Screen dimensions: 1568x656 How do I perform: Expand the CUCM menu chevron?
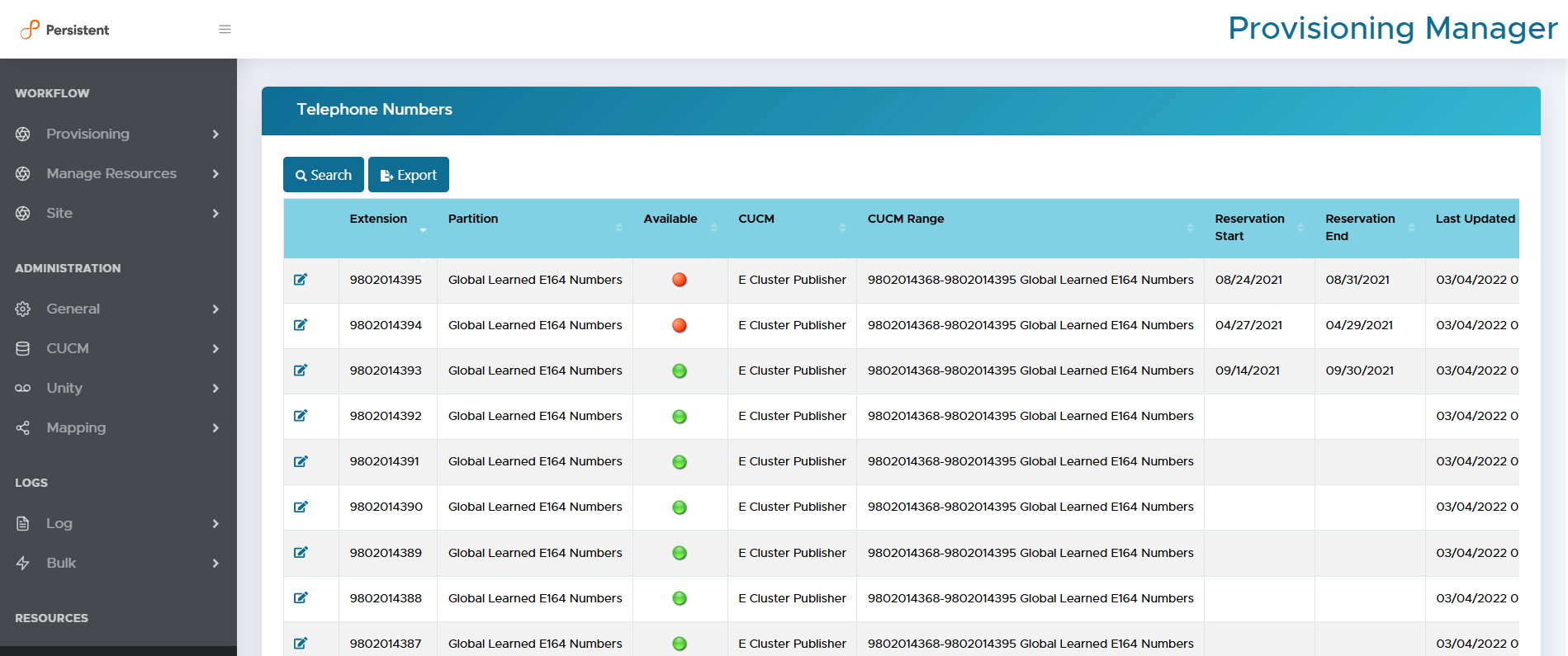(x=216, y=348)
